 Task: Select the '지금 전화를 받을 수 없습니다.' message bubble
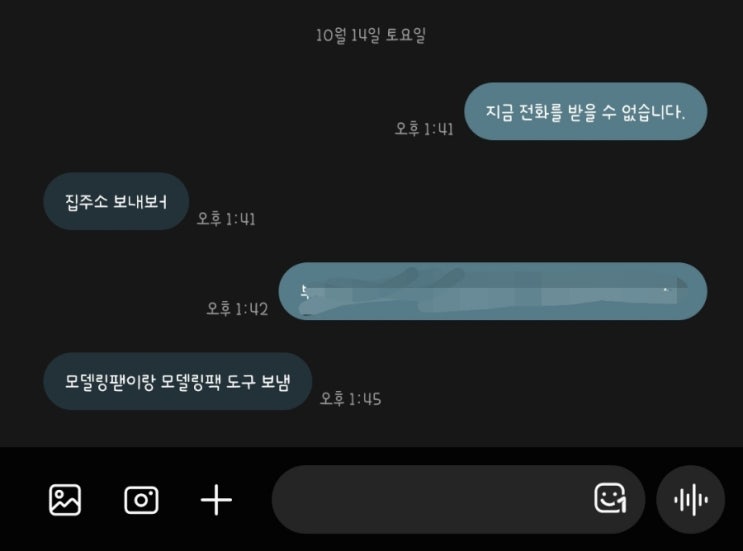[586, 111]
